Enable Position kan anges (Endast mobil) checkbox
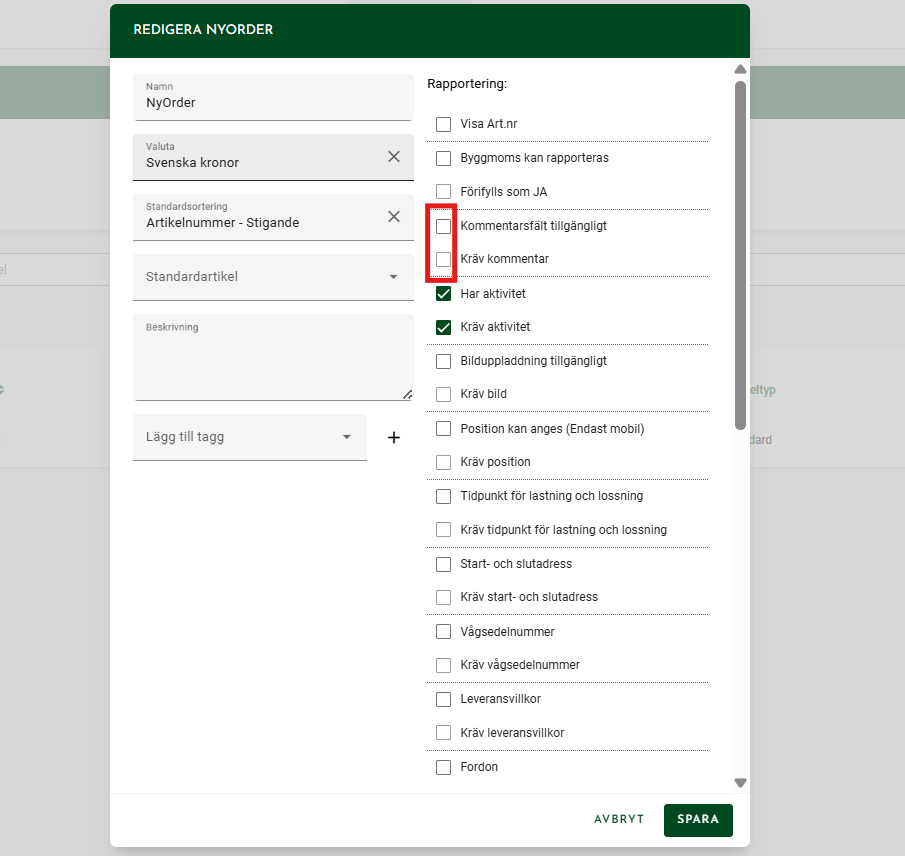This screenshot has width=905, height=856. click(x=443, y=429)
